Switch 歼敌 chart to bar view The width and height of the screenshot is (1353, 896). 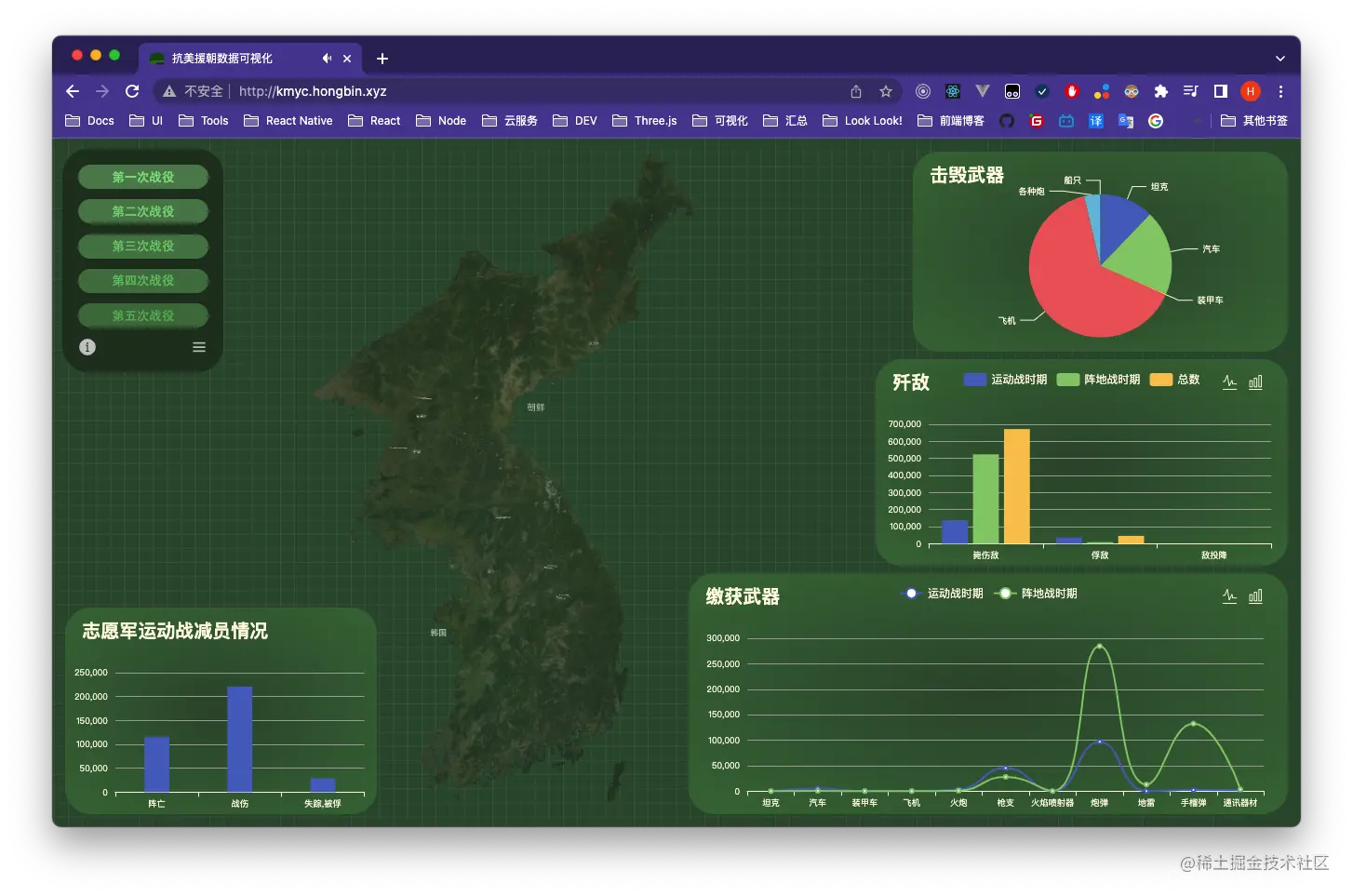coord(1255,381)
